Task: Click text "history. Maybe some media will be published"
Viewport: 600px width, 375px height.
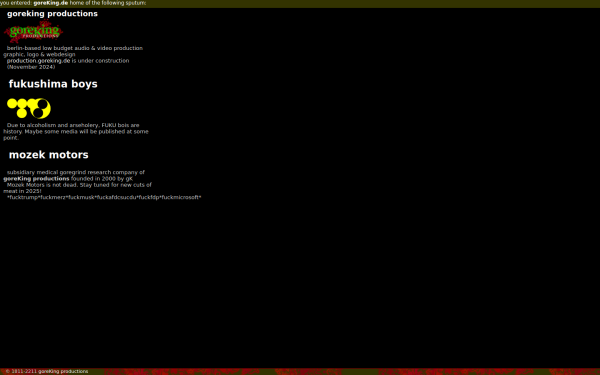Action: [x=63, y=132]
